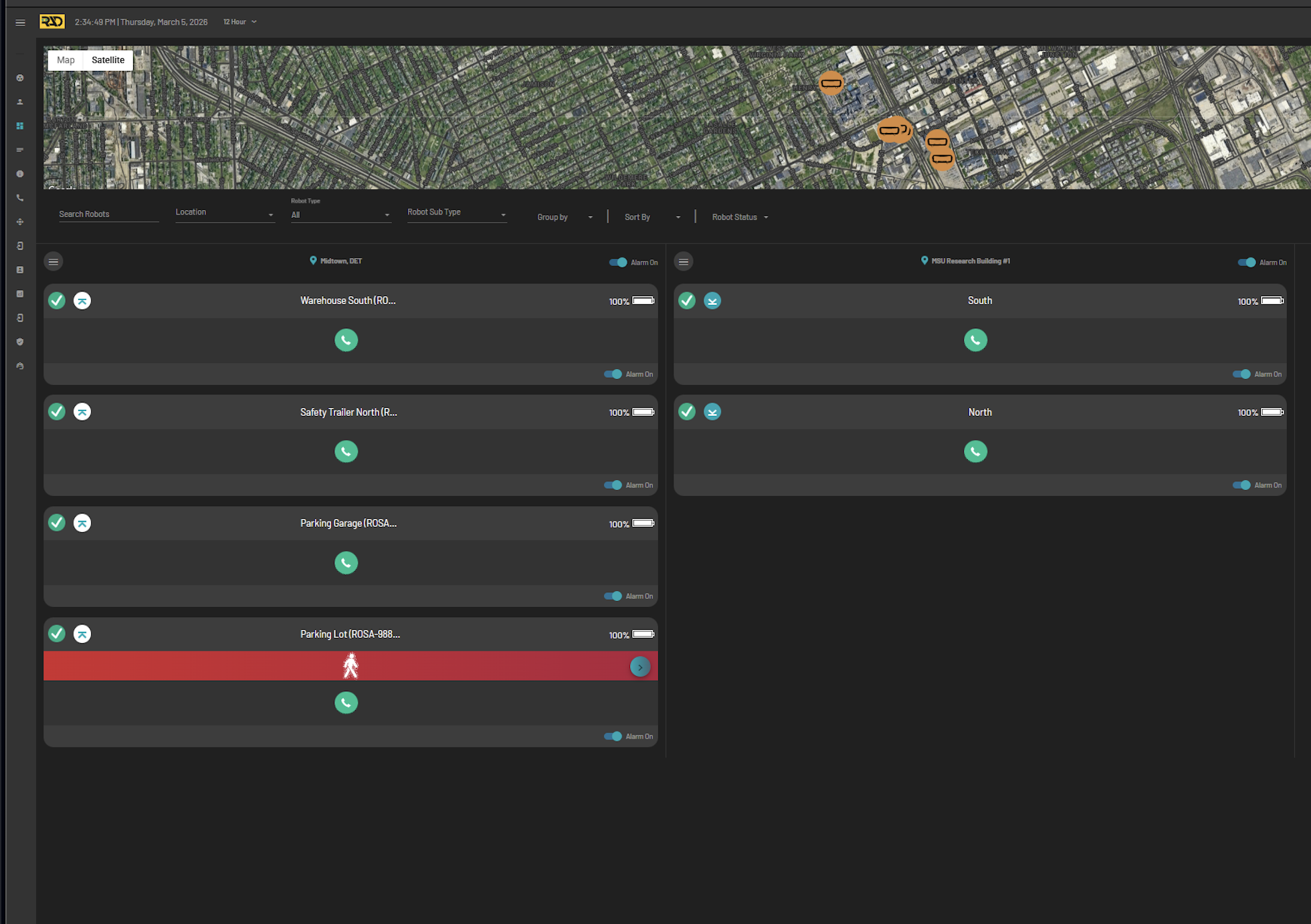Toggle Parking Lot Alarm On switch
This screenshot has height=924, width=1311.
pyautogui.click(x=613, y=736)
